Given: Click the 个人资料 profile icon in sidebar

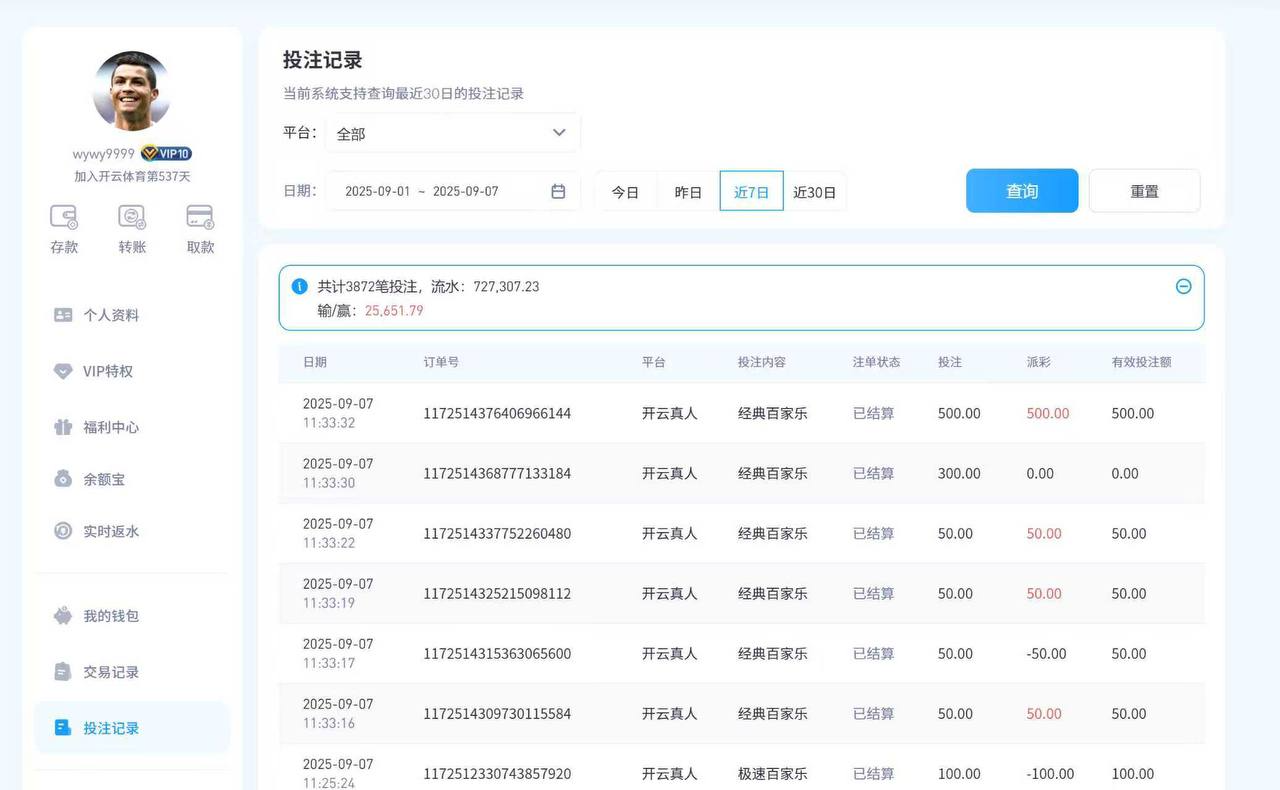Looking at the screenshot, I should (65, 315).
